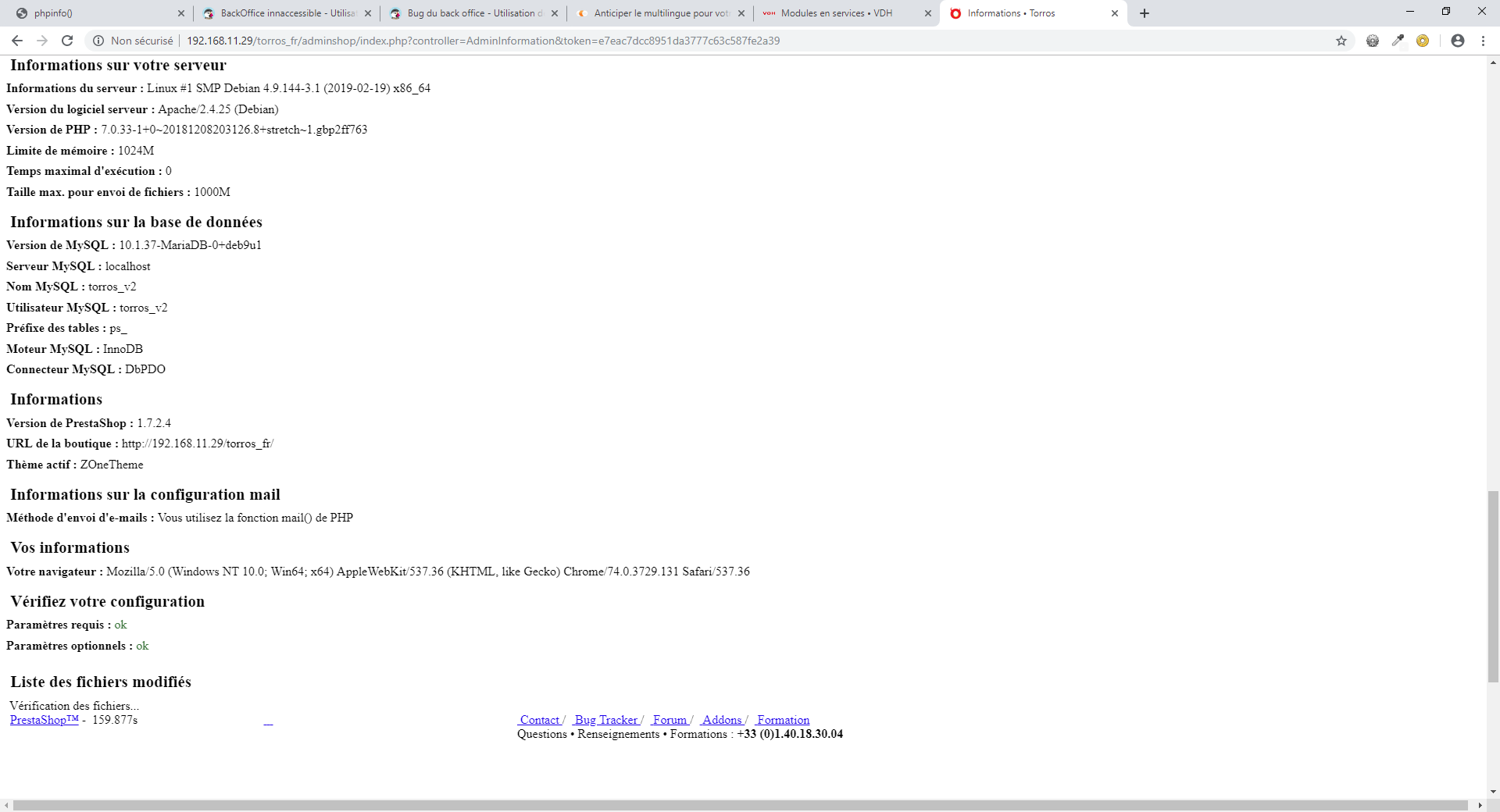This screenshot has height=812, width=1500.
Task: Click the MariaDB version text
Action: pyautogui.click(x=190, y=245)
